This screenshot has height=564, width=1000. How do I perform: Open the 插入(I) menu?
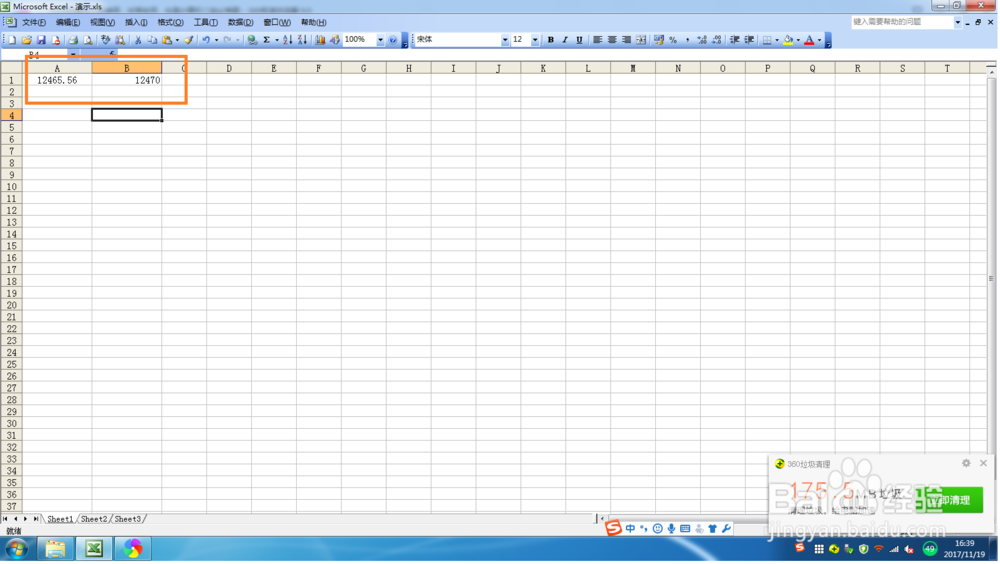pos(136,22)
